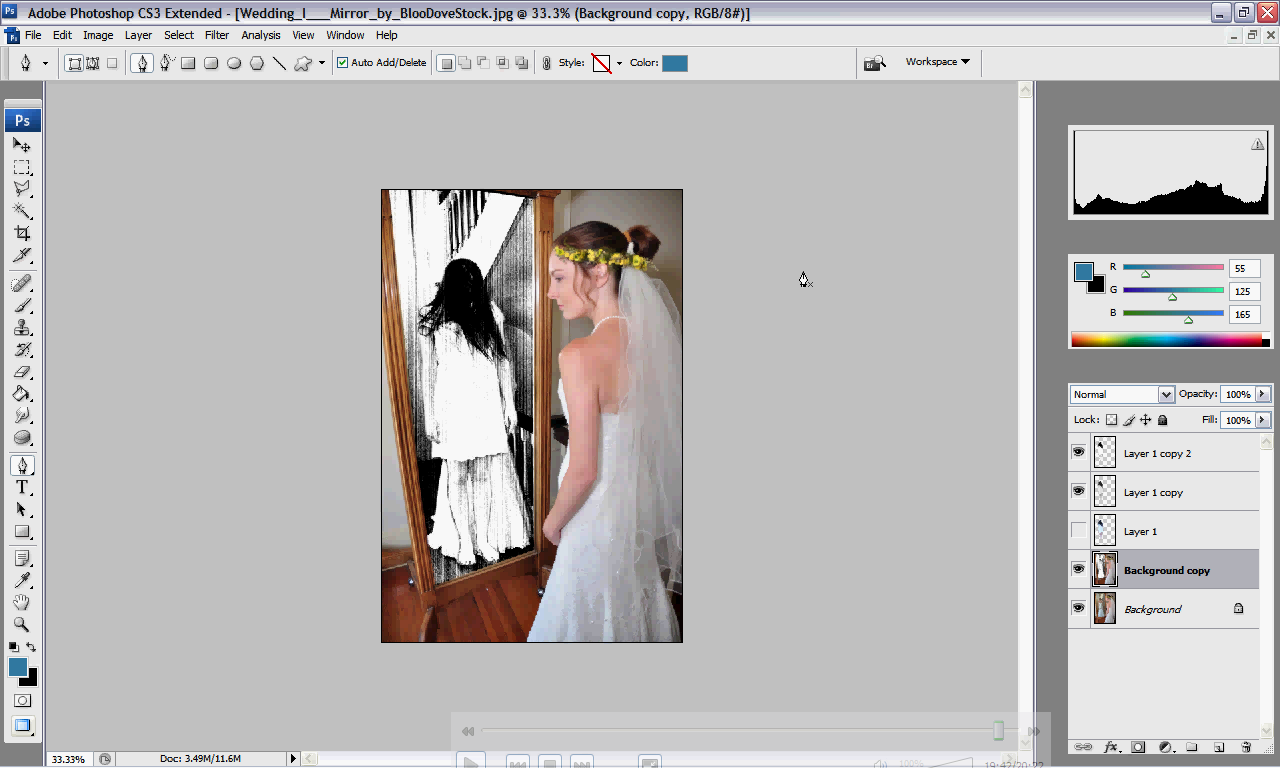Screen dimensions: 1280x768
Task: Select the Hand tool
Action: coord(21,602)
